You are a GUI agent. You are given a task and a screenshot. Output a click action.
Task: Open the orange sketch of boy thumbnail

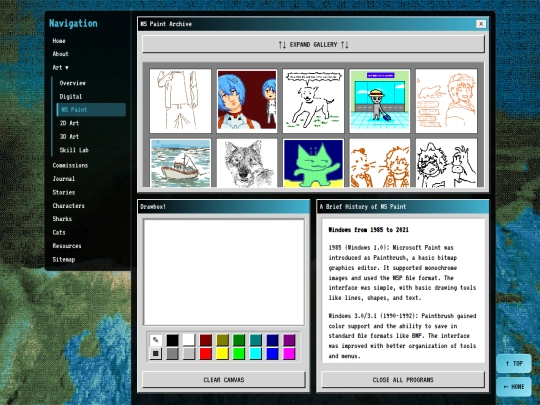446,101
